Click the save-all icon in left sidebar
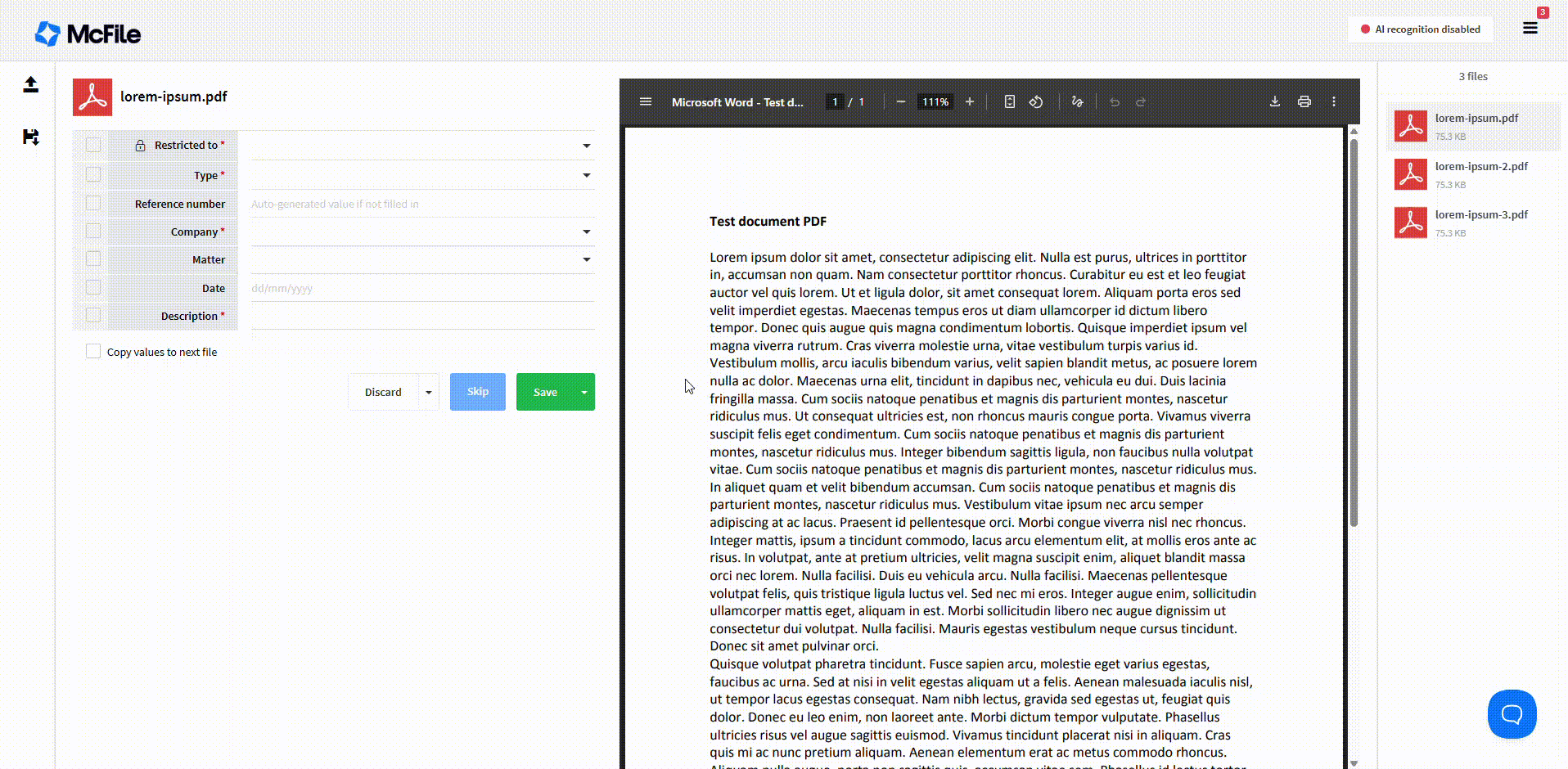Image resolution: width=1568 pixels, height=769 pixels. [x=30, y=137]
